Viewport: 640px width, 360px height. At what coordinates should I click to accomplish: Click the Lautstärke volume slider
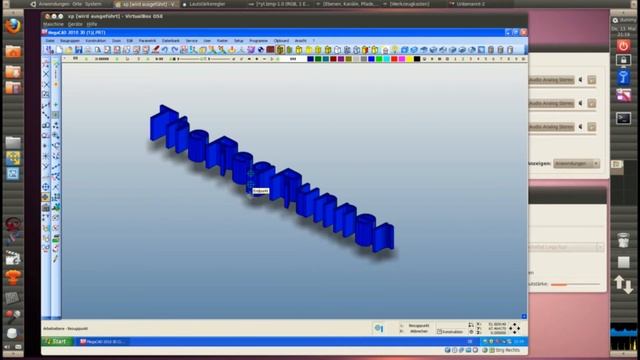(x=576, y=284)
